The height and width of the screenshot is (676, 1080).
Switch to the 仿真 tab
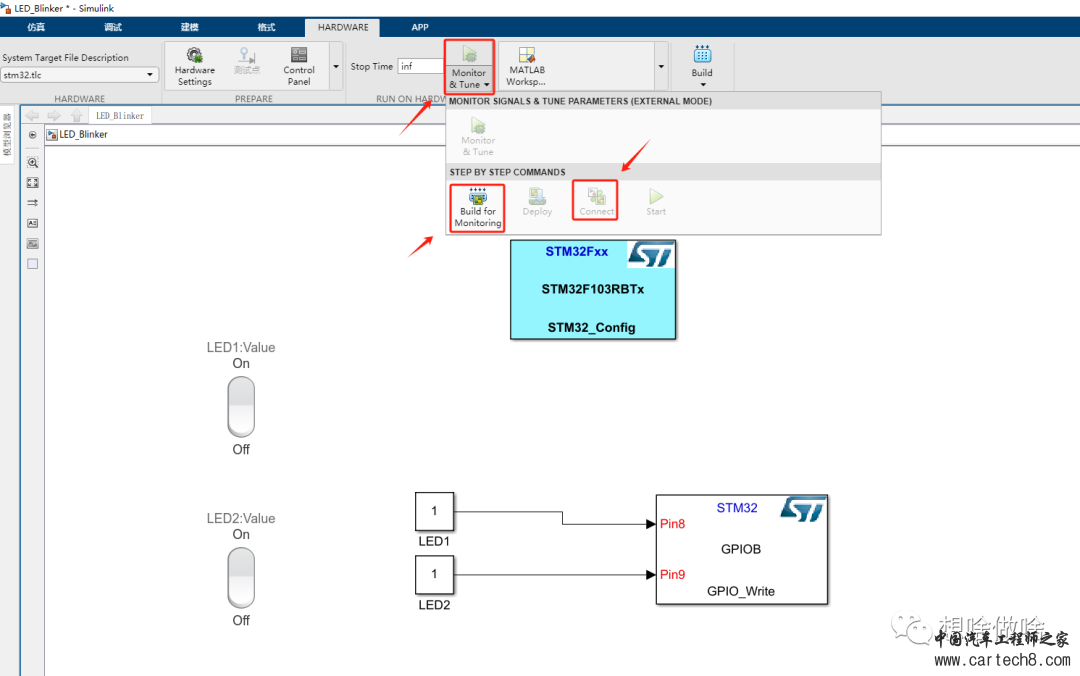36,27
